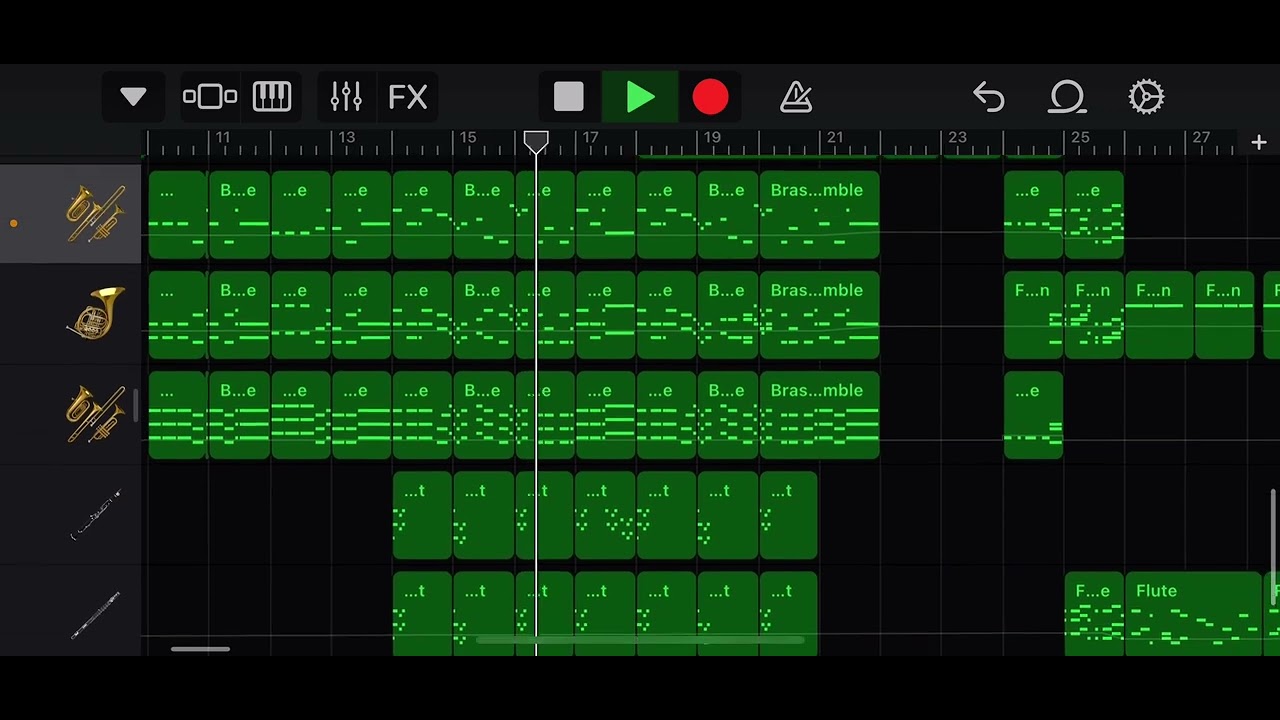Open the FX panel
The image size is (1280, 720).
408,97
